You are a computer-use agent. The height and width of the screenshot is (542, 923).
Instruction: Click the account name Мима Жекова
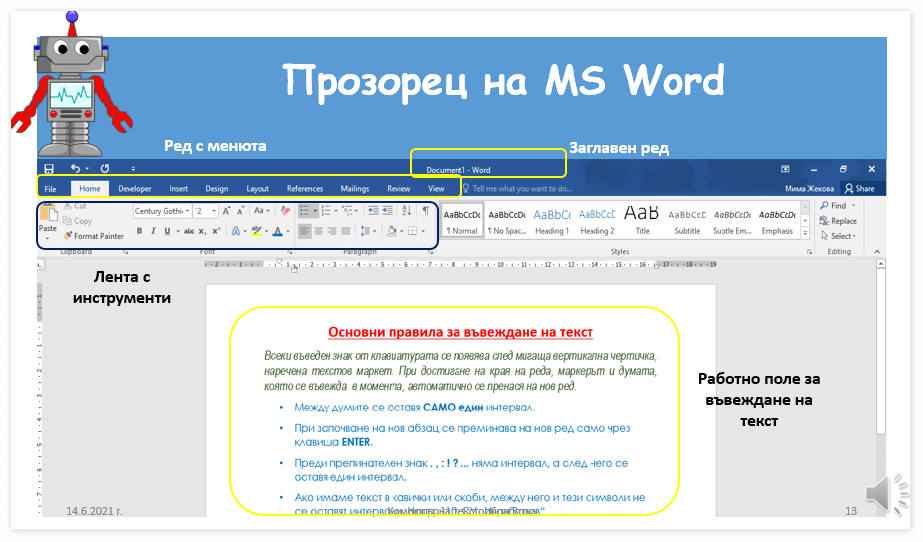tap(809, 189)
